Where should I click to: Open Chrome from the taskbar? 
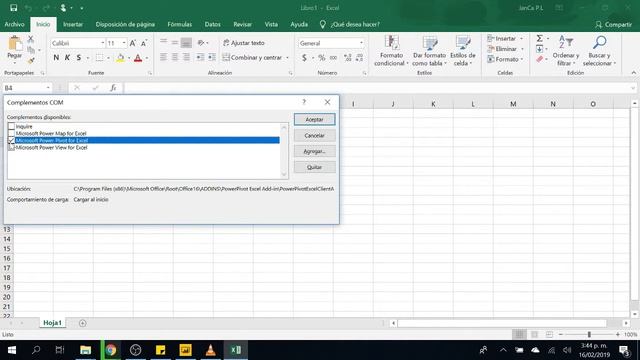coord(111,350)
